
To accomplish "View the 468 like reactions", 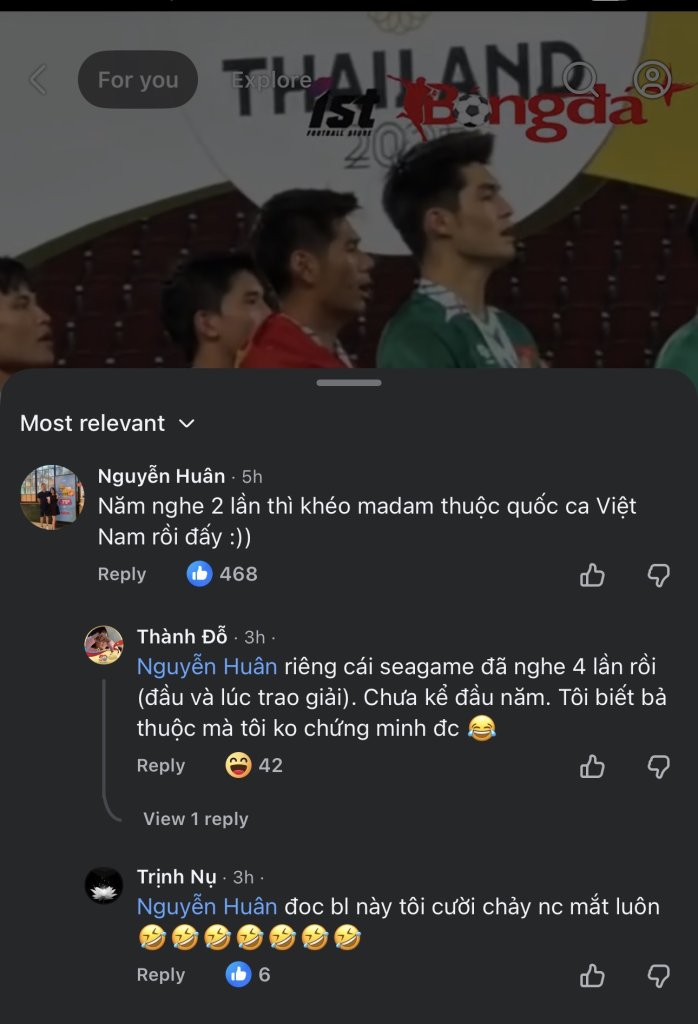I will pyautogui.click(x=223, y=574).
